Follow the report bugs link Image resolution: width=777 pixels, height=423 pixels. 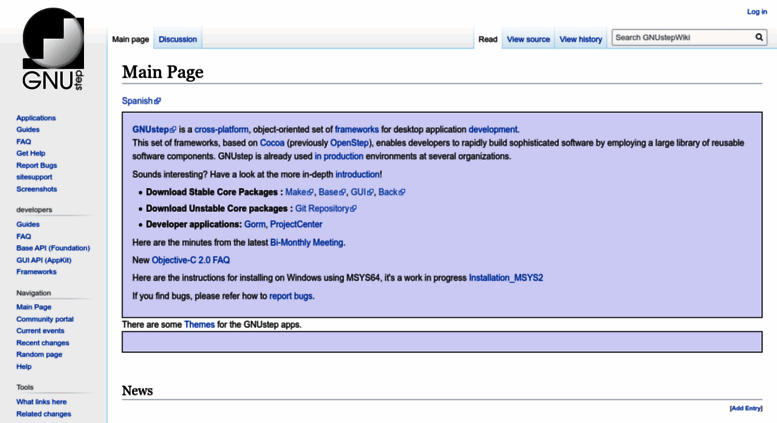pos(291,296)
